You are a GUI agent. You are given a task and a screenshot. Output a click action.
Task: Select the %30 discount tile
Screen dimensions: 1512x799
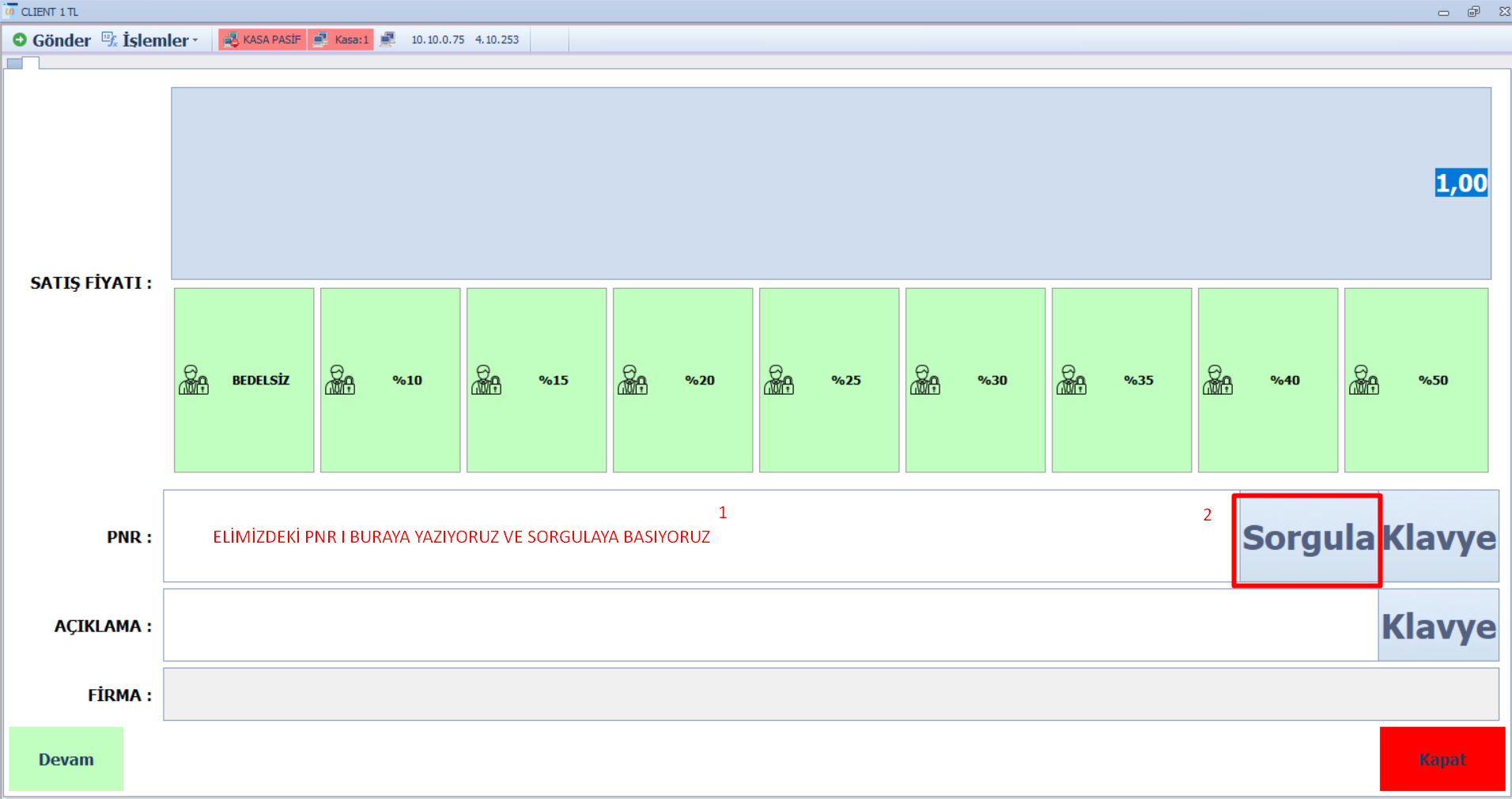[x=975, y=381]
